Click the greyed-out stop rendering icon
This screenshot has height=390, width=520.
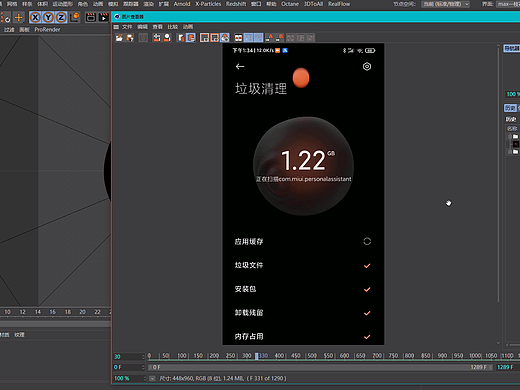click(143, 38)
